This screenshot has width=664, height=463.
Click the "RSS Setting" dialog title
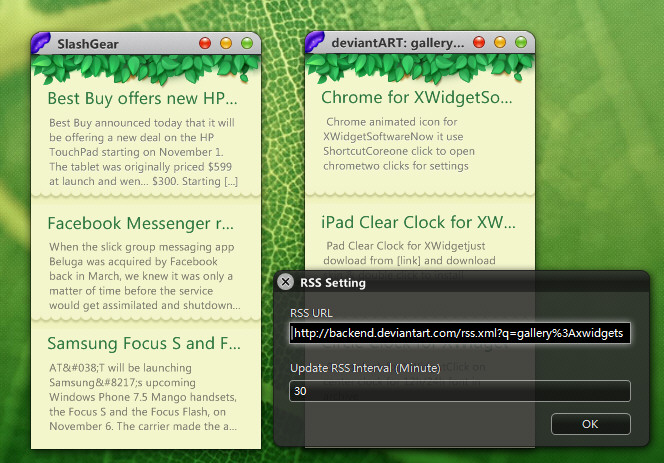point(333,283)
